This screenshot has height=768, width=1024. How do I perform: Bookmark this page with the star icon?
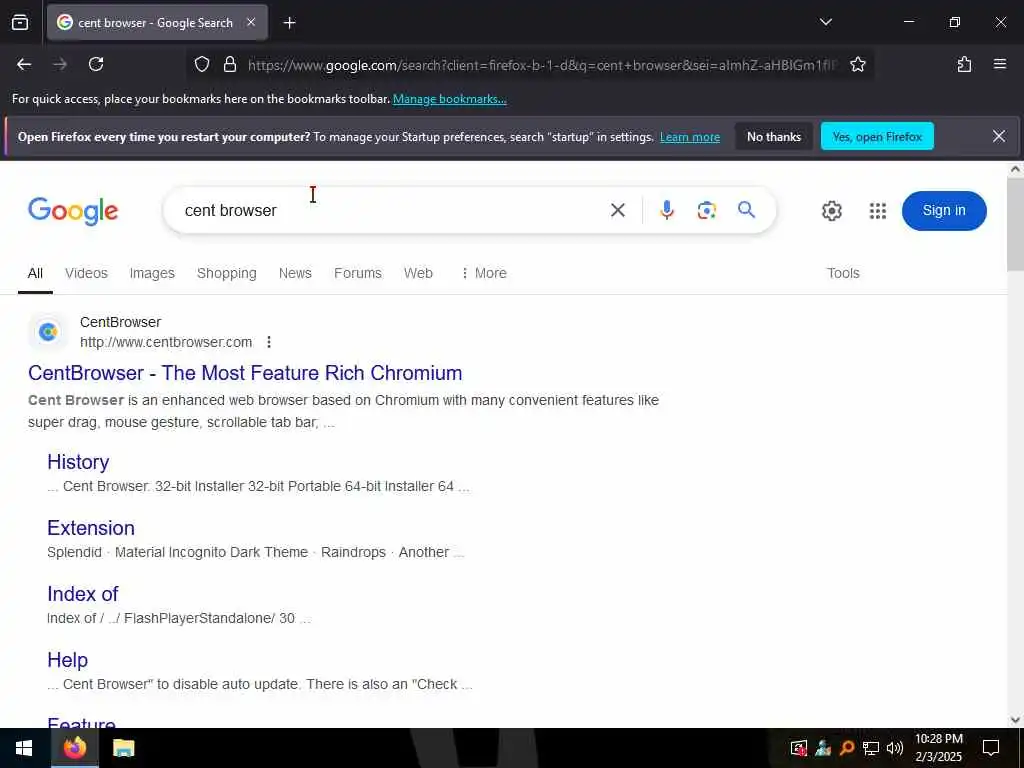857,64
